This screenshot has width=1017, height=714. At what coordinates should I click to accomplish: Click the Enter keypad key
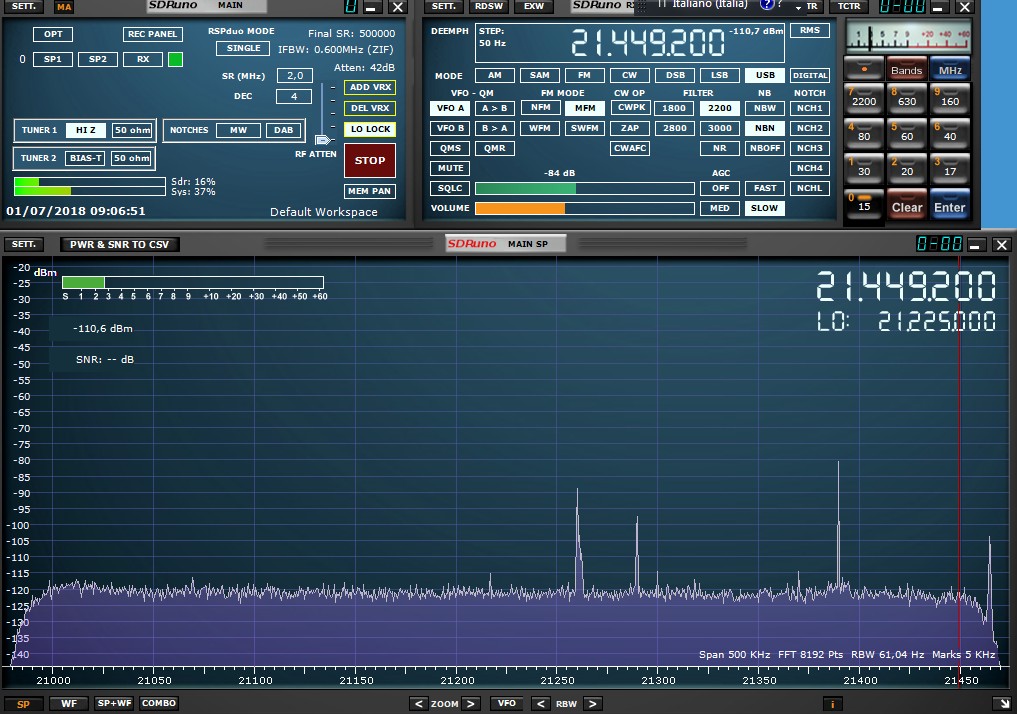(950, 206)
